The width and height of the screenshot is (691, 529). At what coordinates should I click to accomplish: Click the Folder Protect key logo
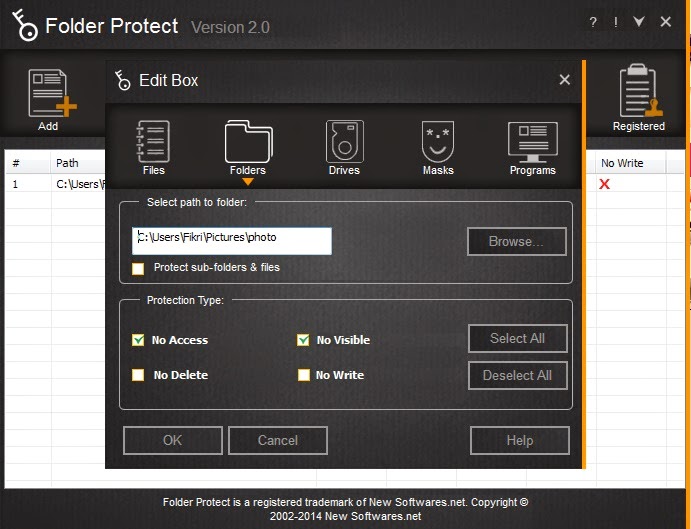(x=24, y=26)
